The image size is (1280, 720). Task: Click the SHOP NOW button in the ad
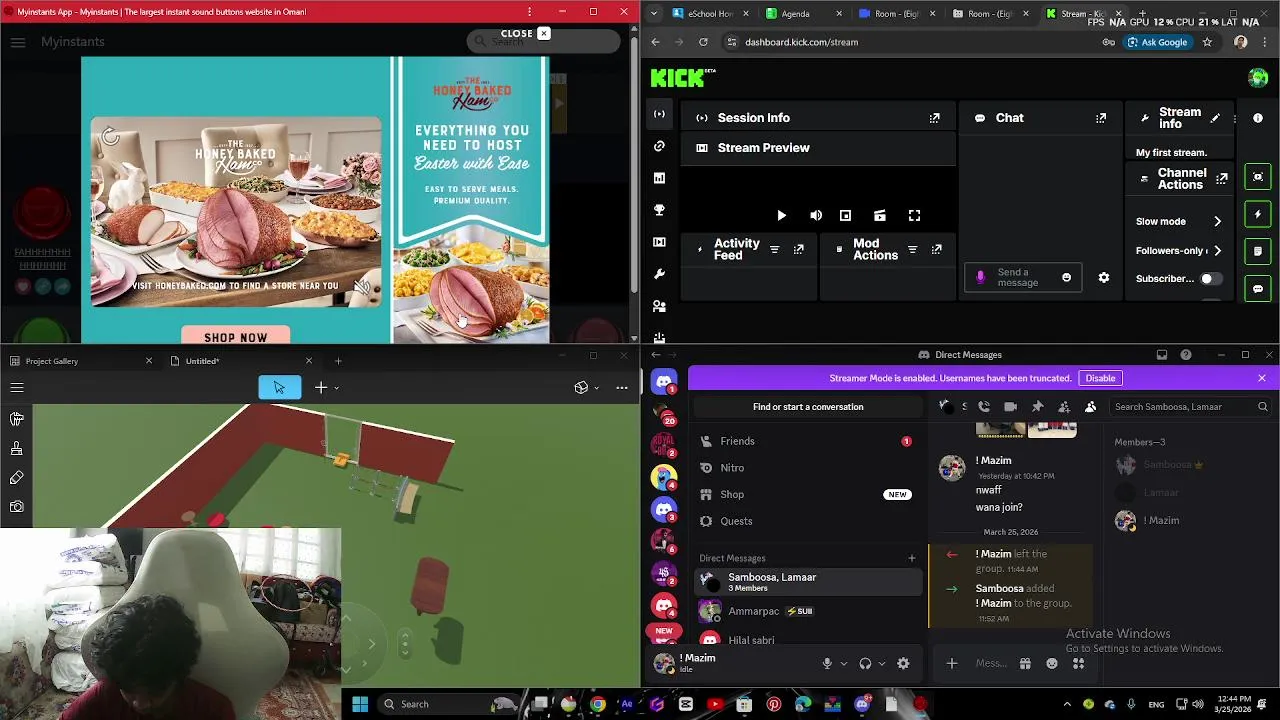(236, 337)
